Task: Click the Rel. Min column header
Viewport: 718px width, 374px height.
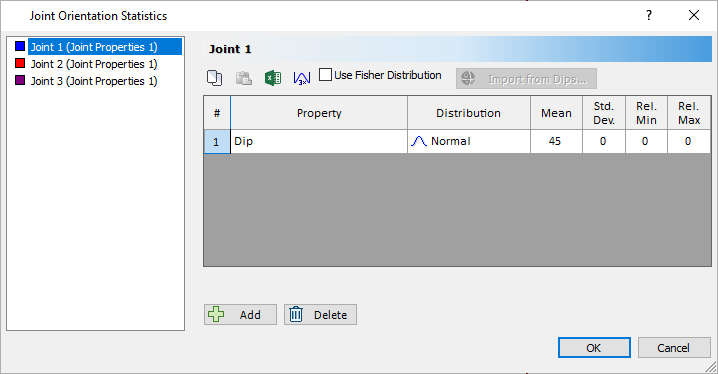Action: 646,113
